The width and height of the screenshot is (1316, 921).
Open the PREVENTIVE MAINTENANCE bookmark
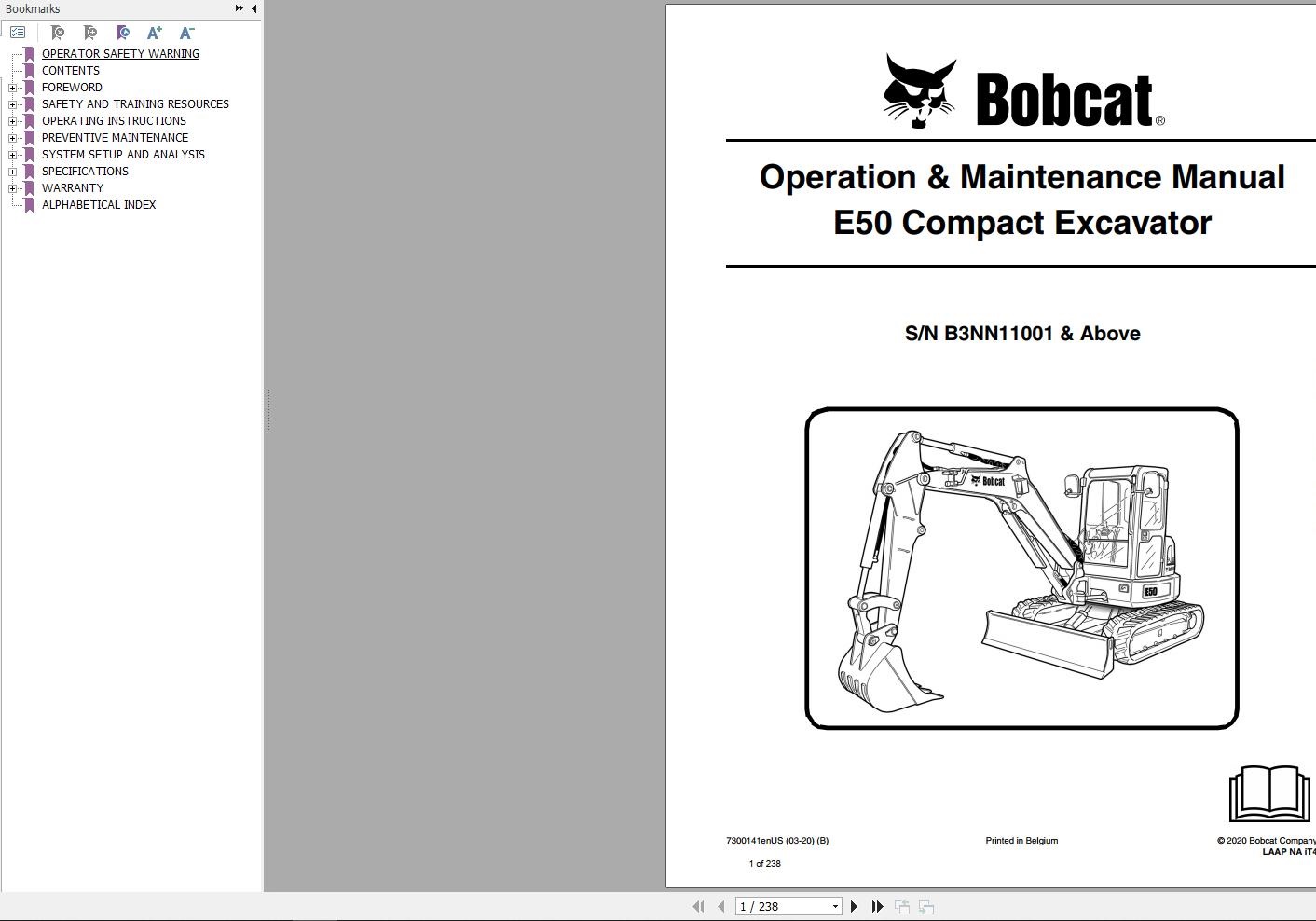click(x=115, y=138)
